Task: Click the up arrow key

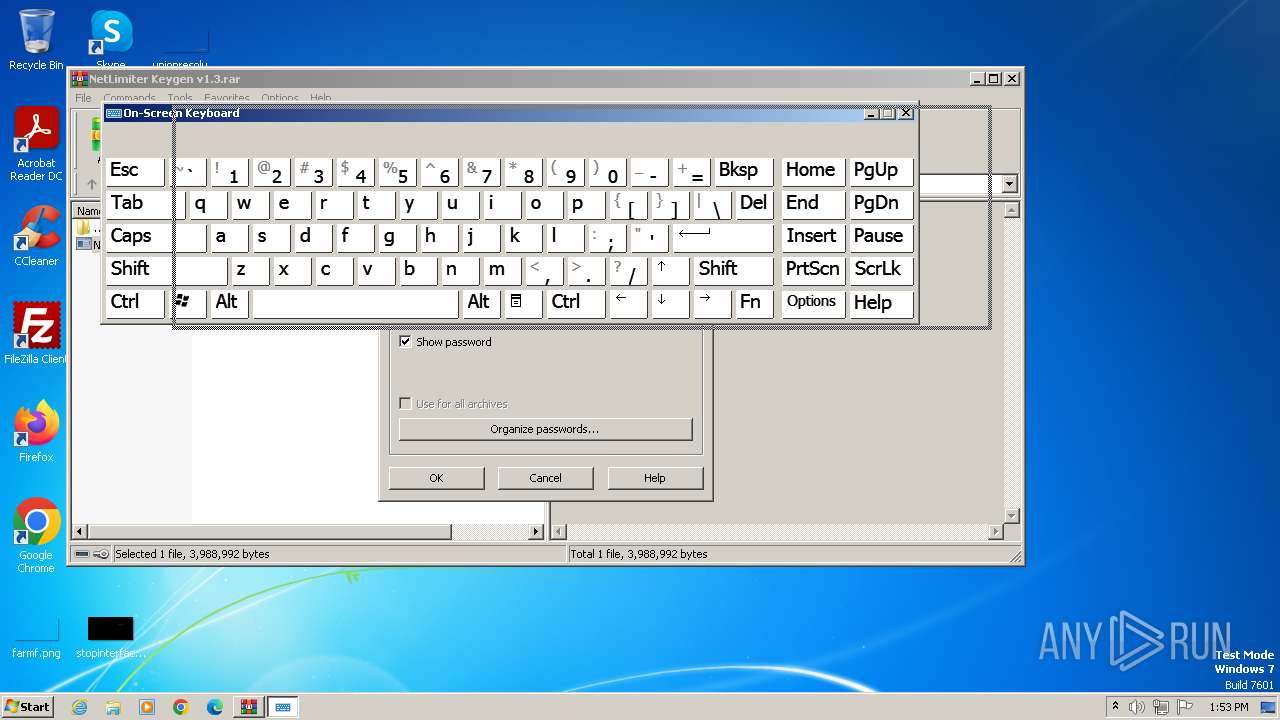Action: tap(669, 270)
